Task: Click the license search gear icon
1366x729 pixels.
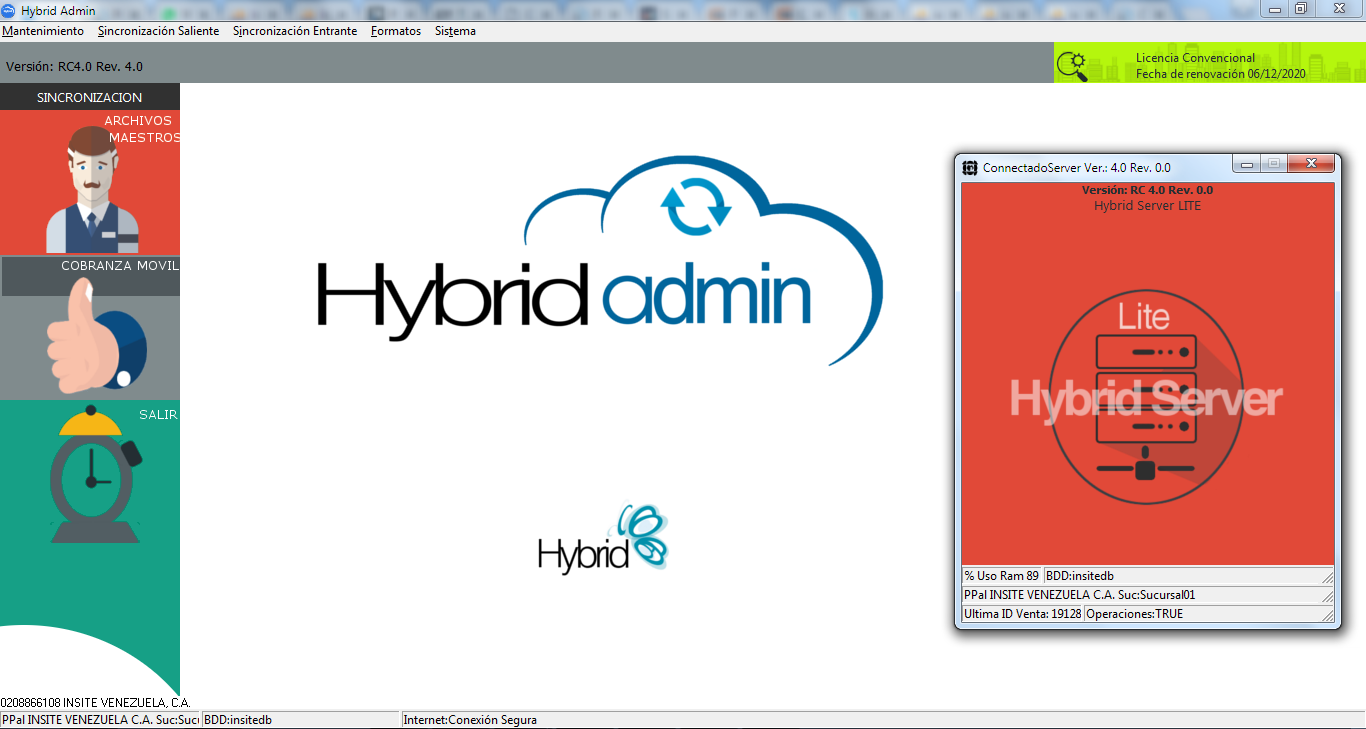Action: click(x=1073, y=66)
